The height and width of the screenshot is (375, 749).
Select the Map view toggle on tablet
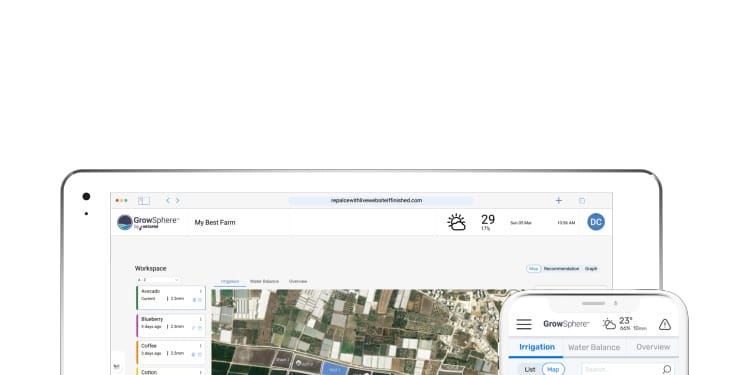(x=534, y=269)
